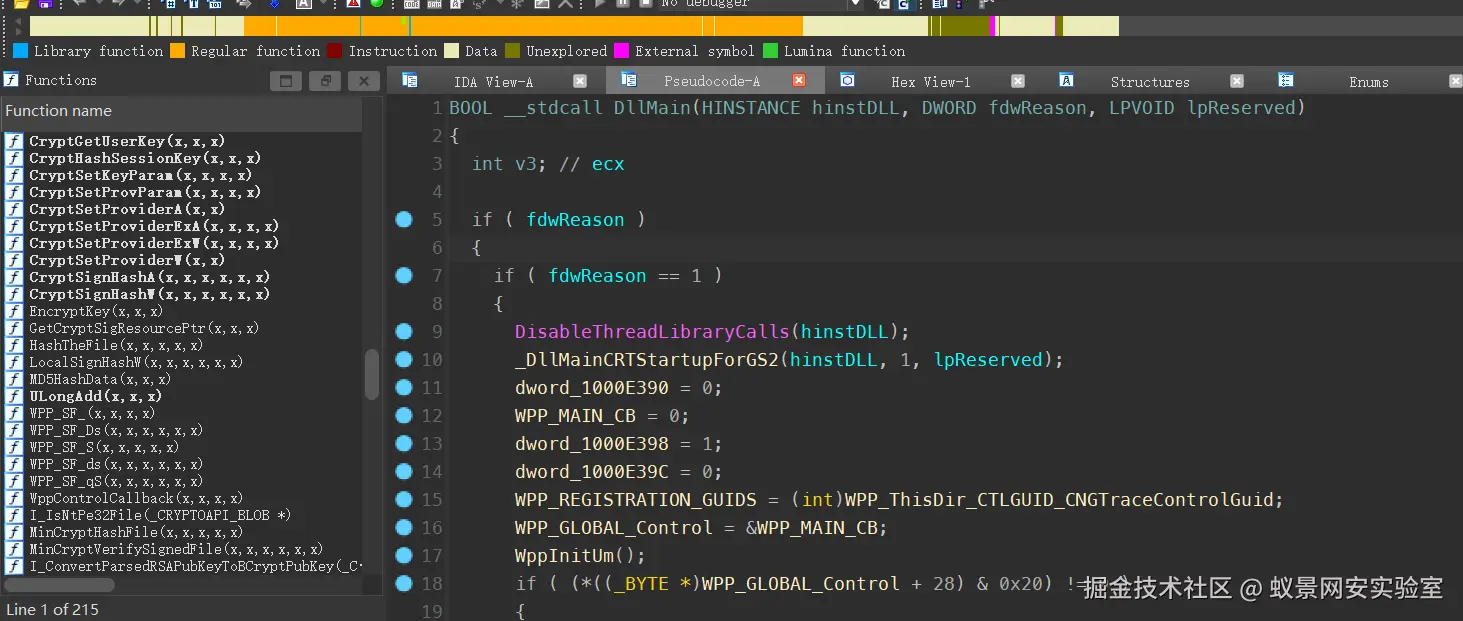Screen dimensions: 1463x621
Task: Click the Hex View-1 tab icon
Action: pyautogui.click(x=847, y=80)
